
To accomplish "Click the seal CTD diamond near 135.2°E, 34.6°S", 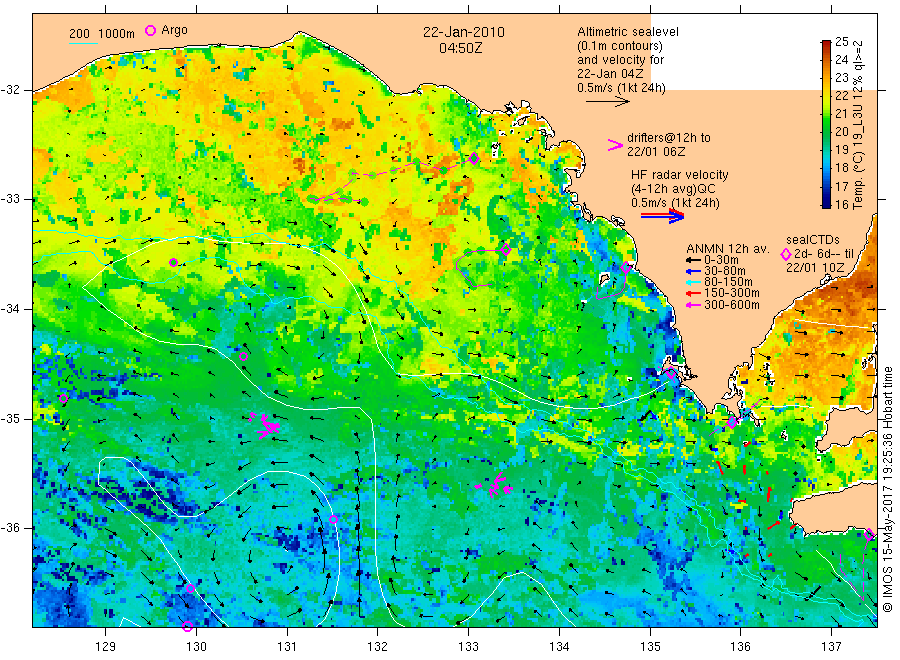I will [x=670, y=373].
